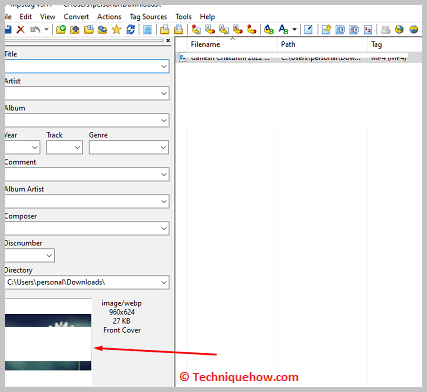427x392 pixels.
Task: Open the Actions menu
Action: pyautogui.click(x=109, y=17)
